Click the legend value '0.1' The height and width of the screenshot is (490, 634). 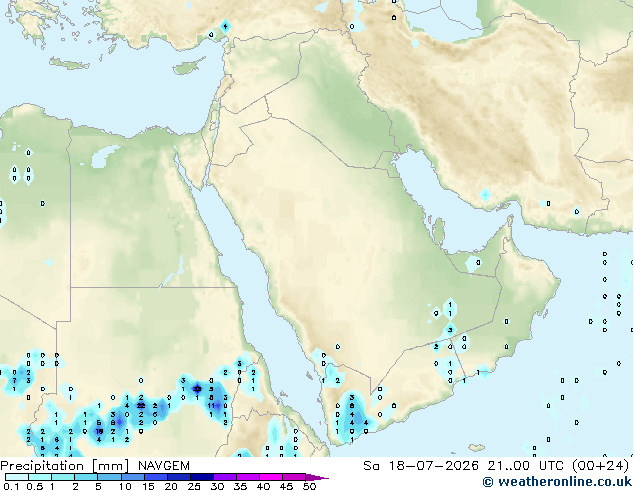11,486
